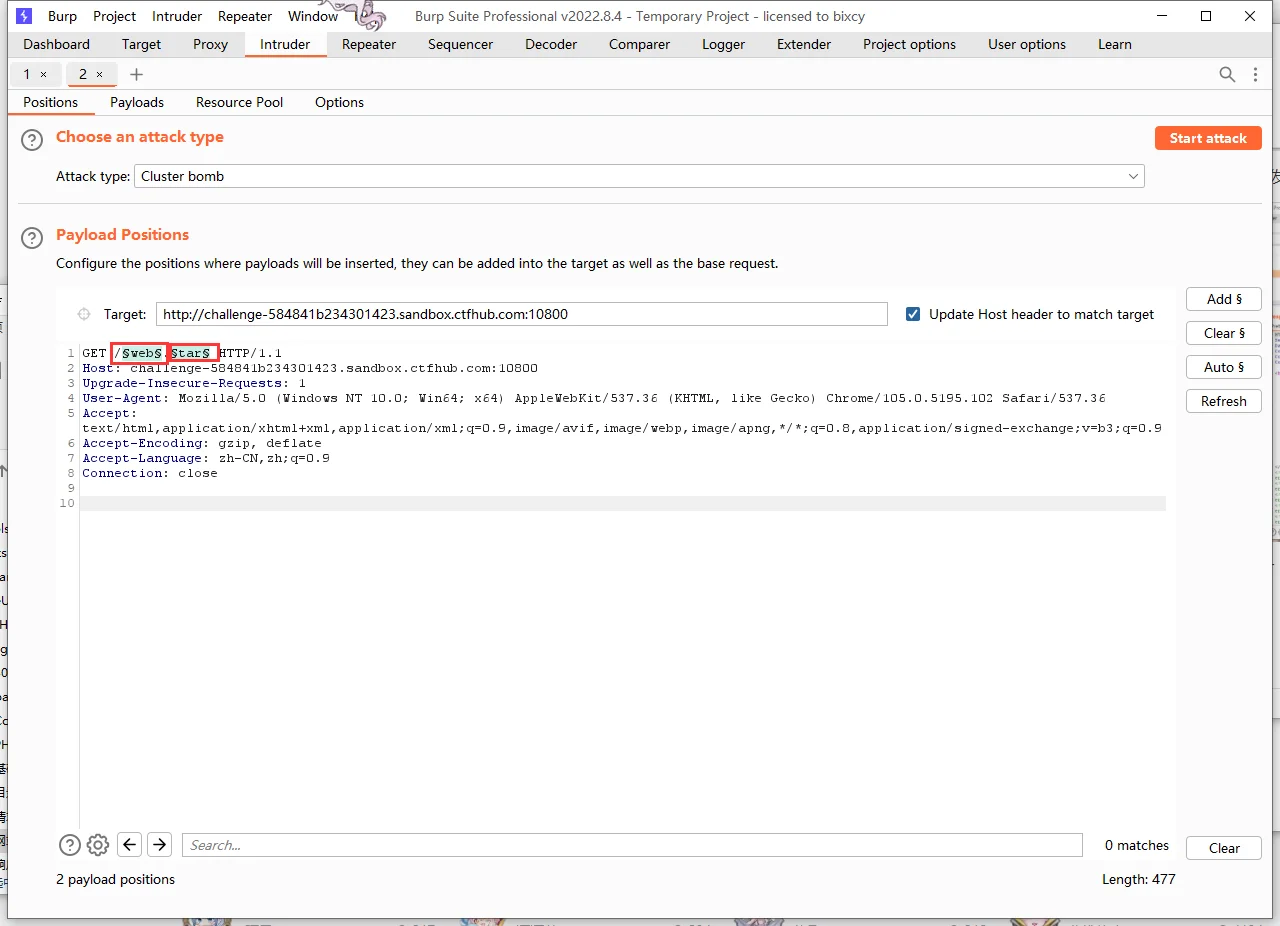1280x926 pixels.
Task: Go to previous search match arrow
Action: pos(129,845)
